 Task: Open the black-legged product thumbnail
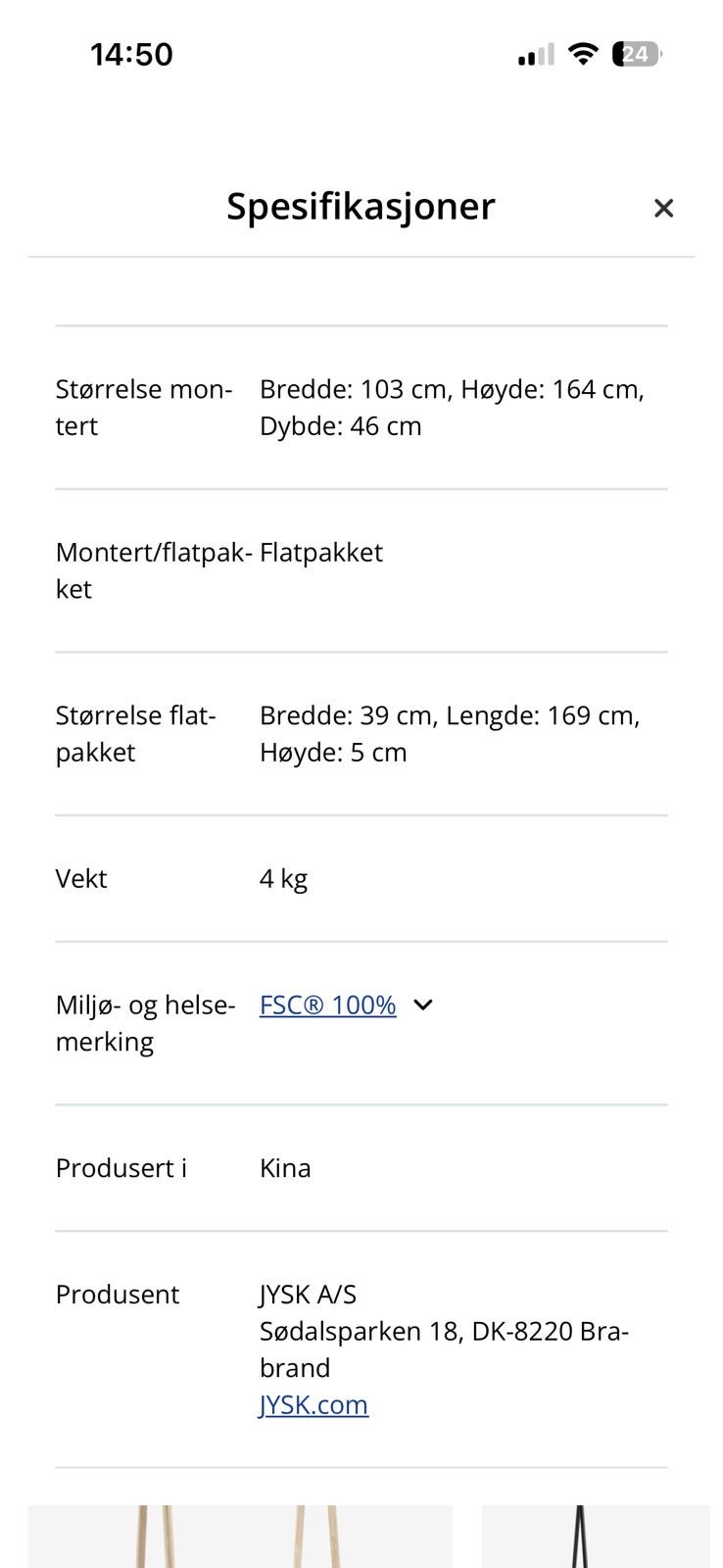coord(596,1536)
